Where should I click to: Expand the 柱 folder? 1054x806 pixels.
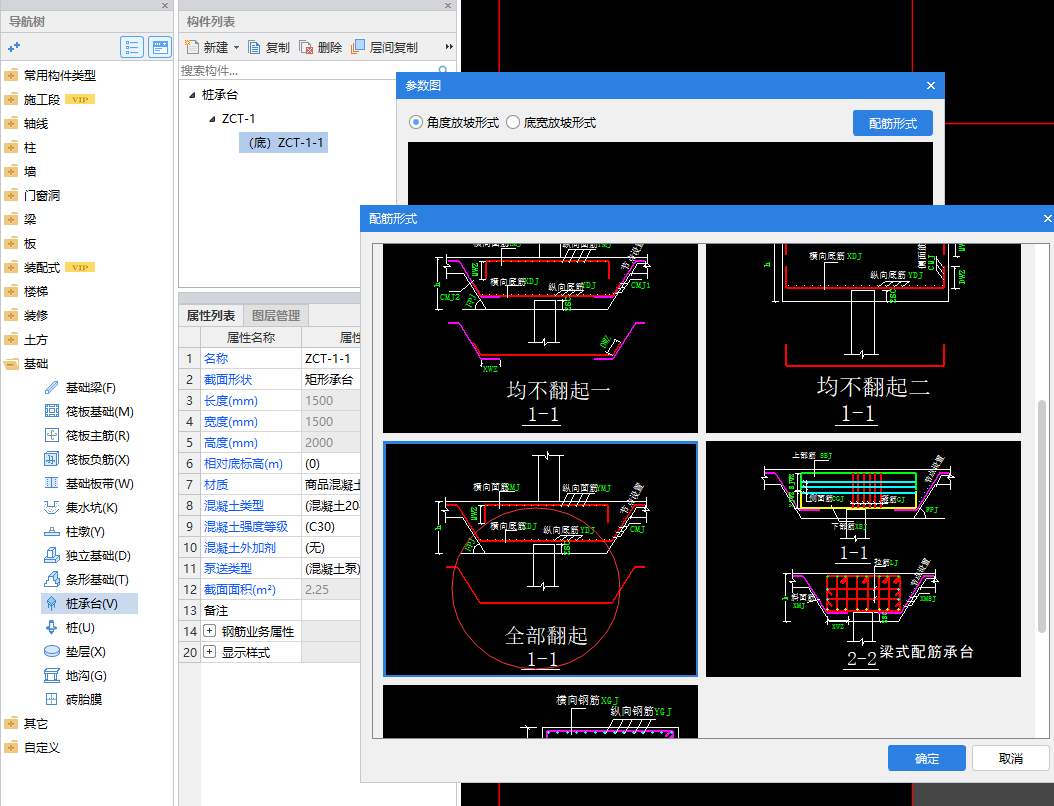point(11,147)
